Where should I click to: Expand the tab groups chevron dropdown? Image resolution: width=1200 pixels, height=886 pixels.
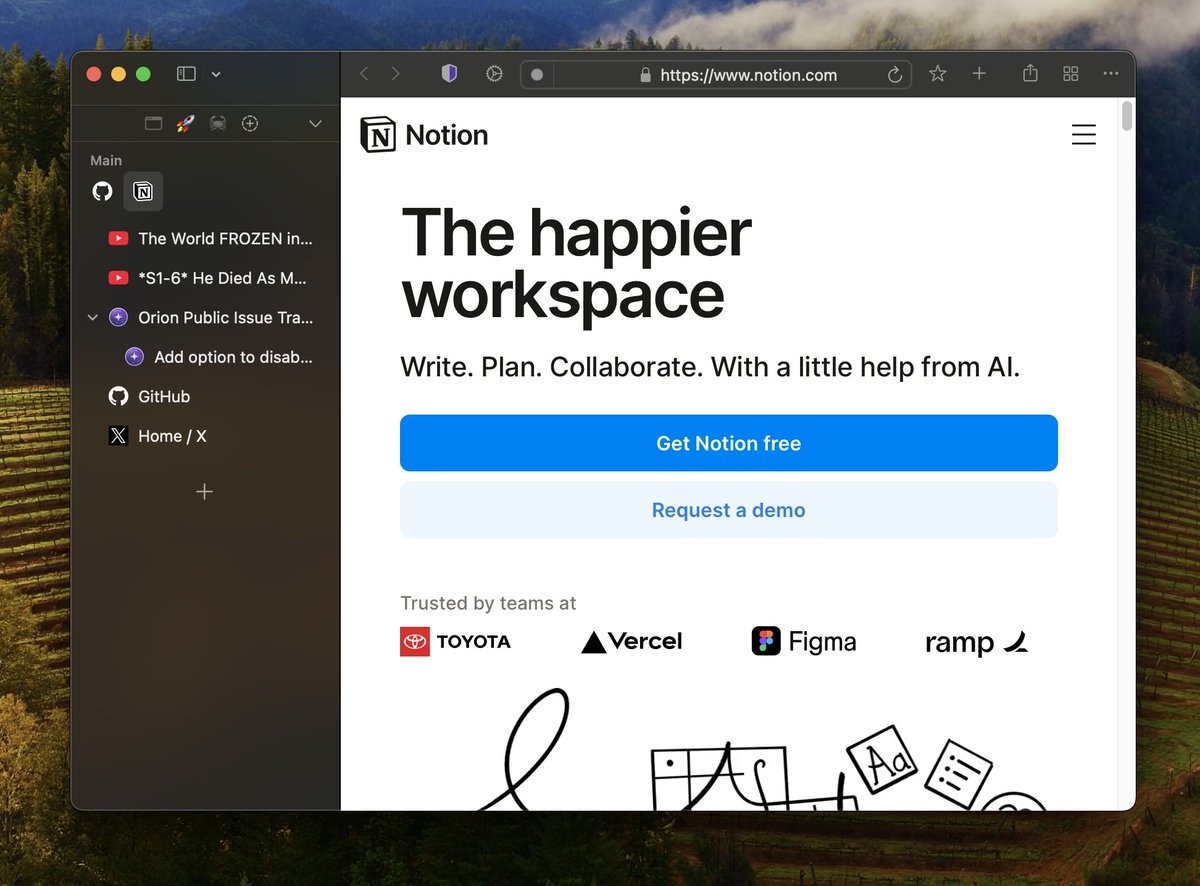click(315, 123)
